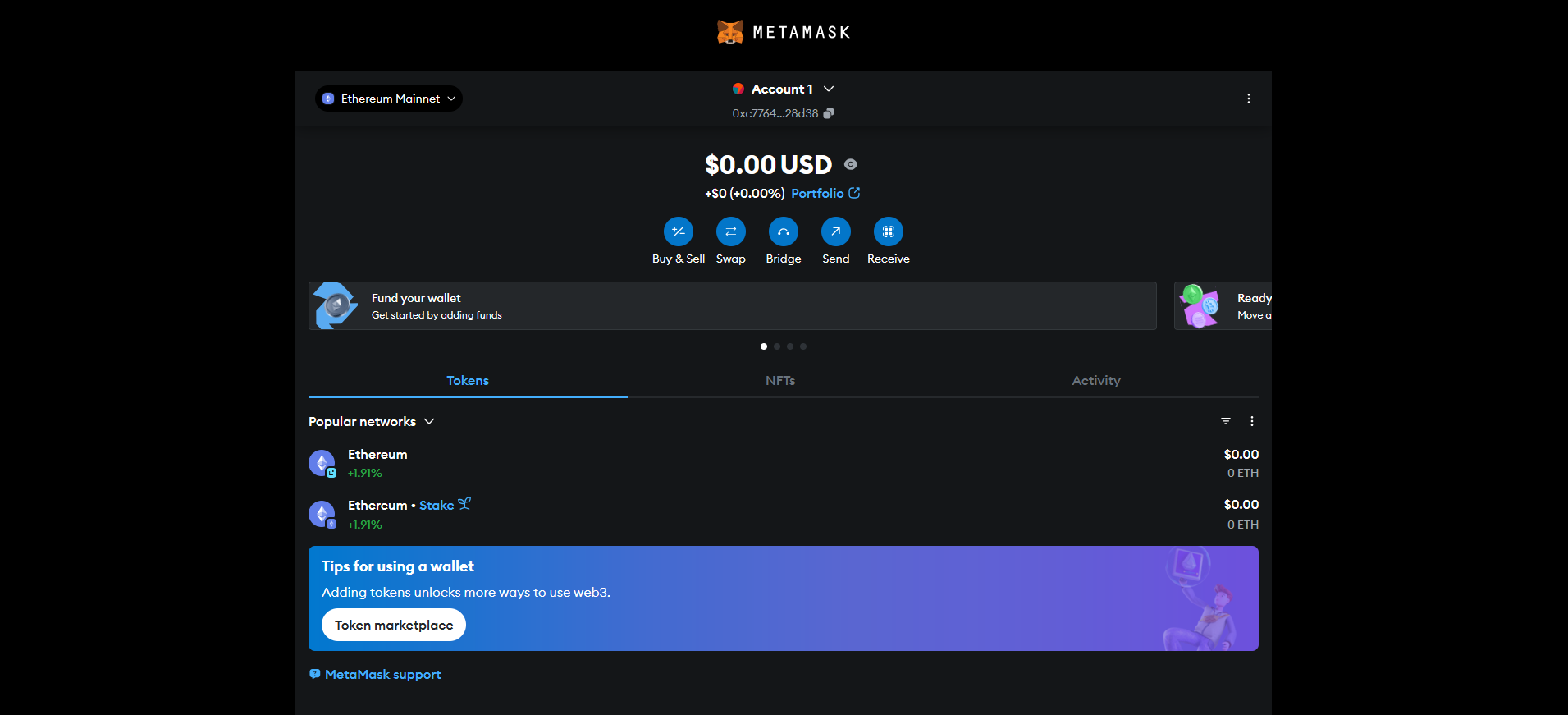The width and height of the screenshot is (1568, 715).
Task: Select the second carousel dot
Action: (x=777, y=346)
